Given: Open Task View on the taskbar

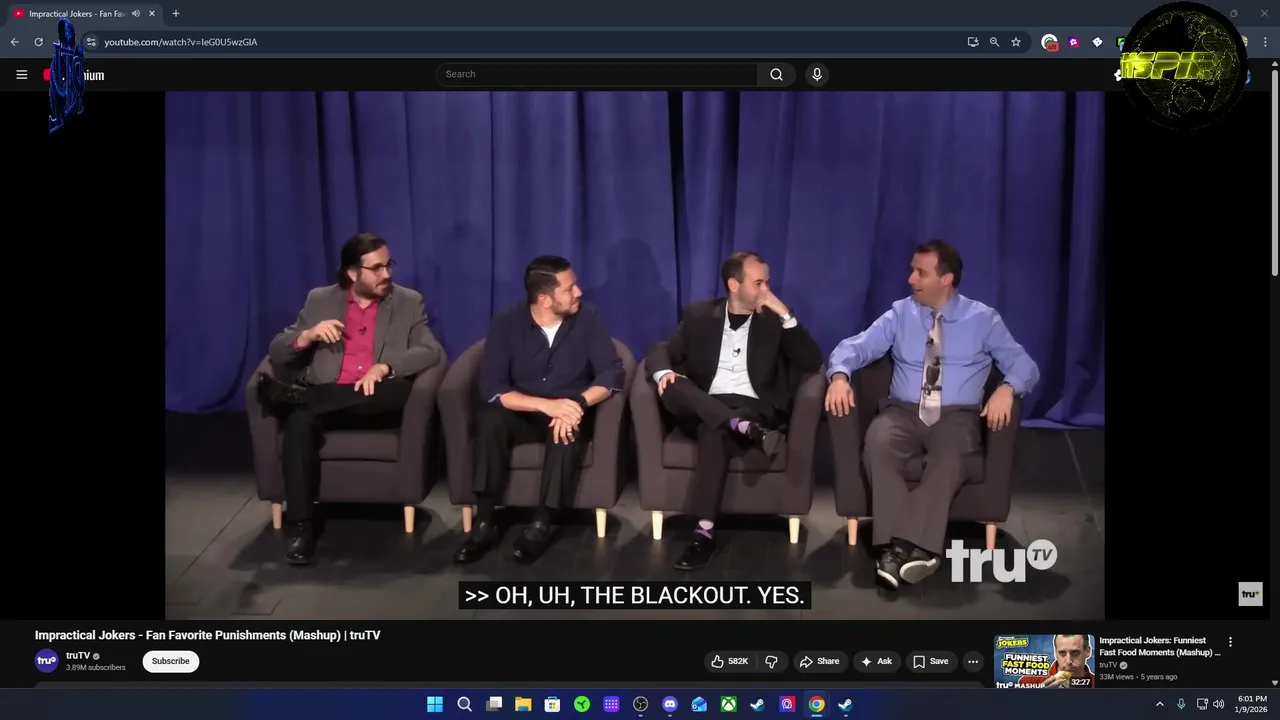Looking at the screenshot, I should (494, 704).
